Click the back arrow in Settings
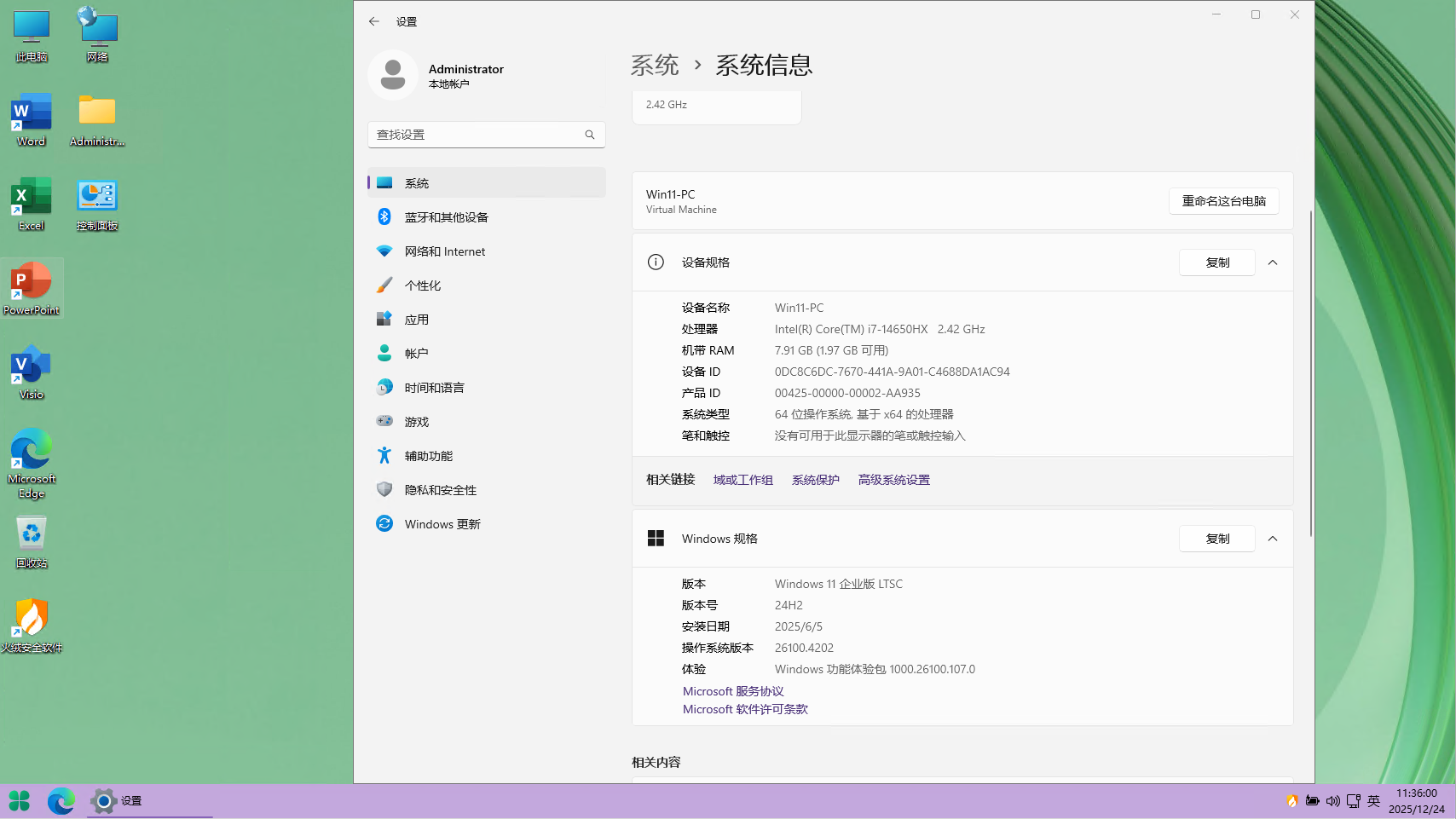1456x819 pixels. [x=374, y=21]
